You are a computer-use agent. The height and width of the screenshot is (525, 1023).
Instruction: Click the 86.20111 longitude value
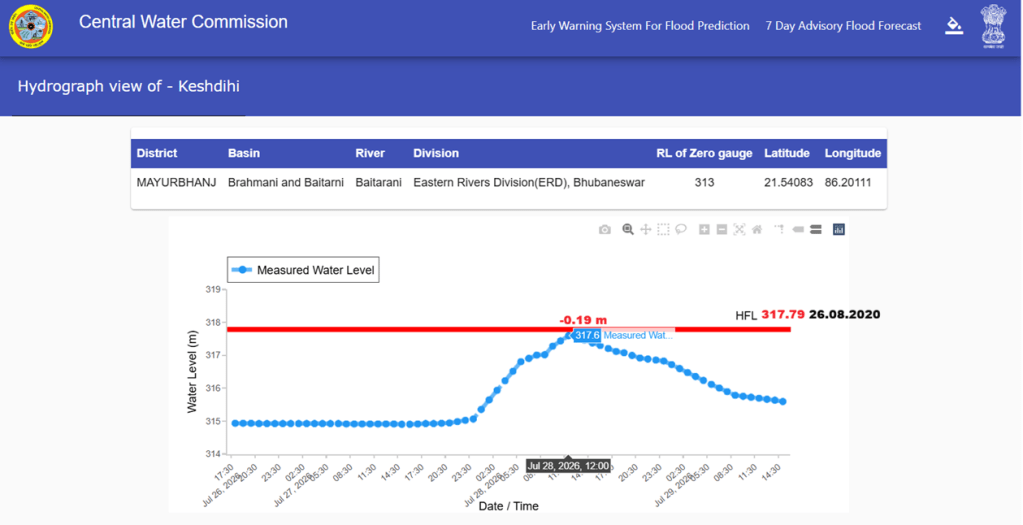pyautogui.click(x=848, y=183)
